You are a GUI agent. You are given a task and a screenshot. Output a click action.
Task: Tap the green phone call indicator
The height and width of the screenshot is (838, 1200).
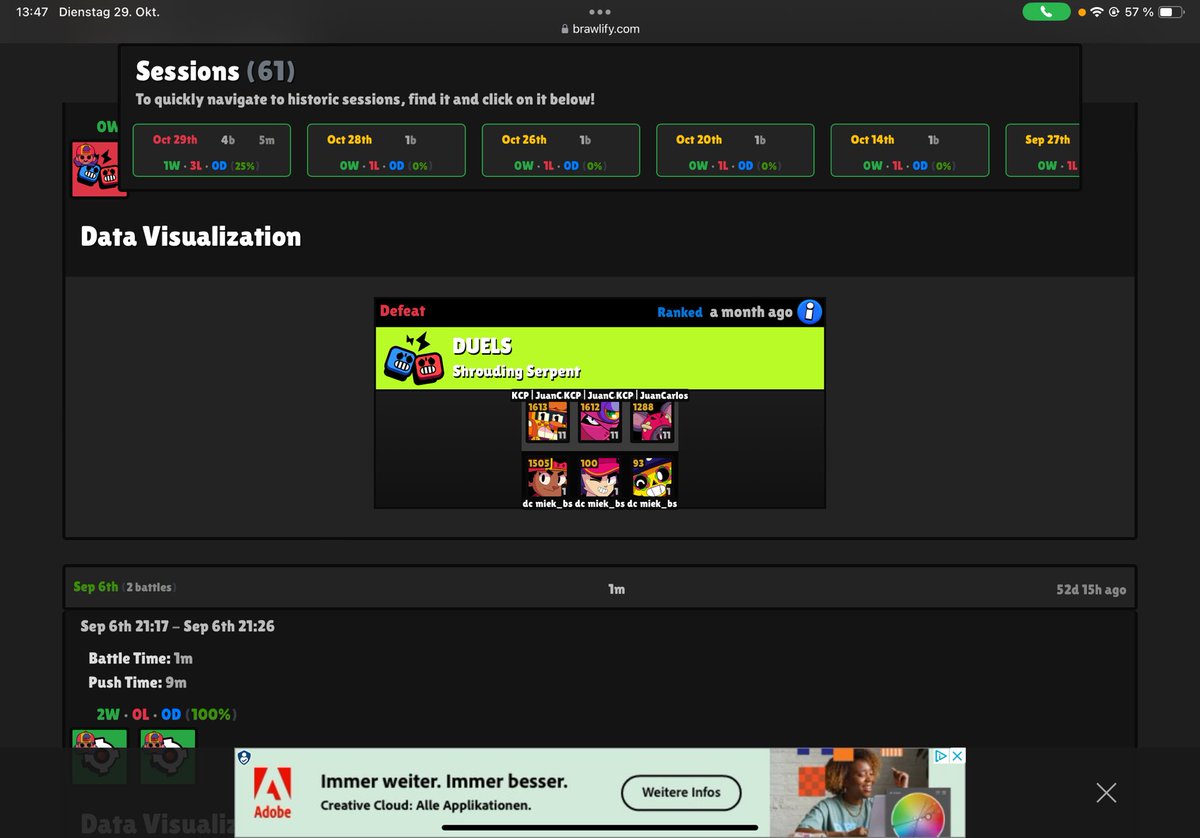1046,12
